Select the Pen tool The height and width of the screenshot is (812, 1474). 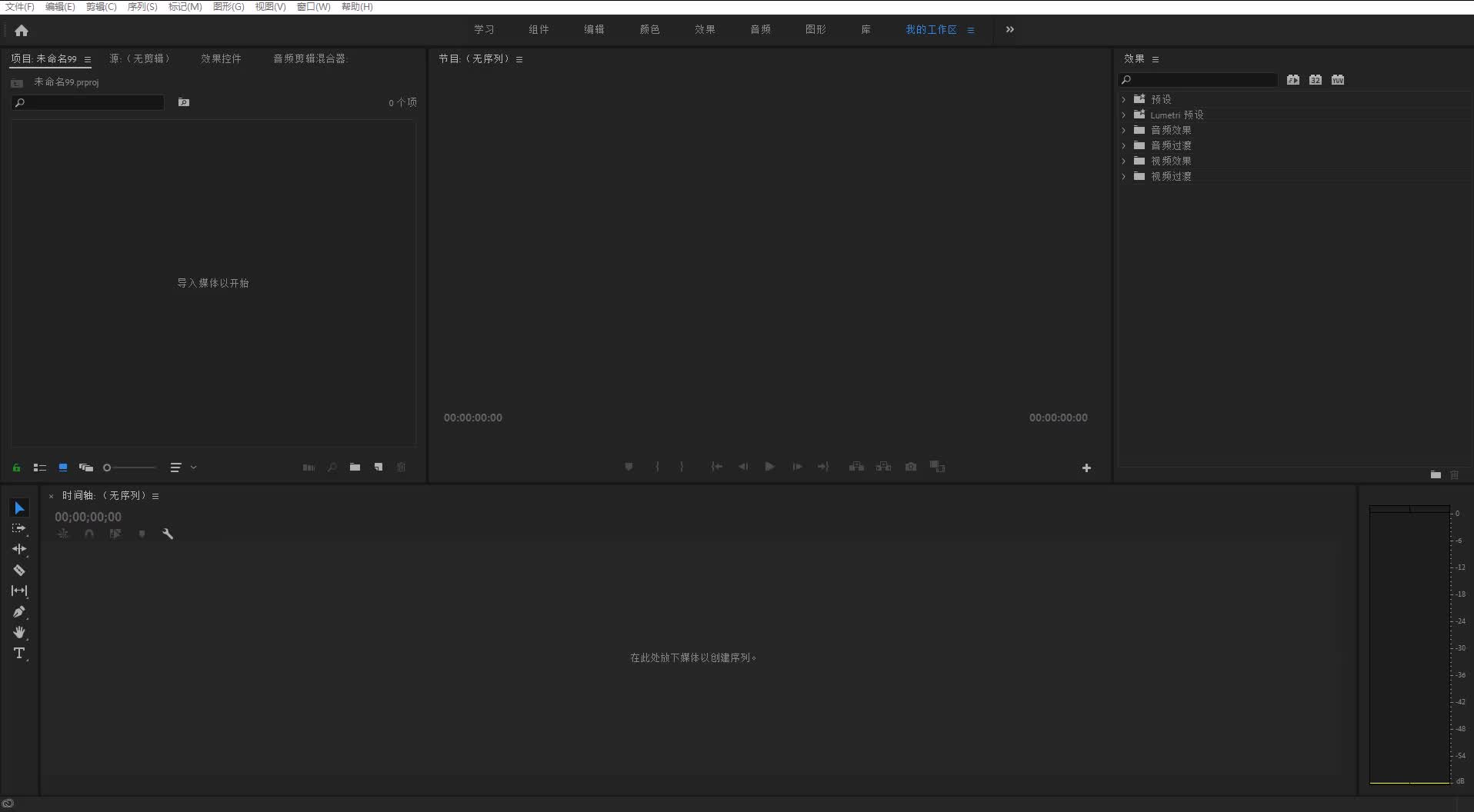[x=19, y=611]
